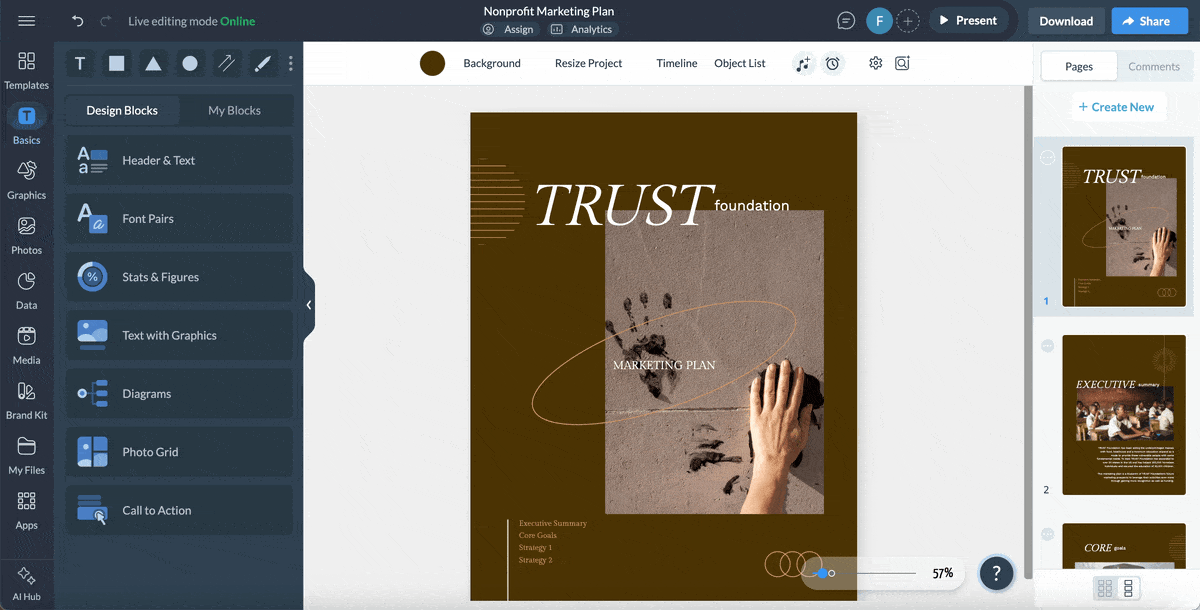Open the page timer settings
This screenshot has height=610, width=1200.
point(833,63)
